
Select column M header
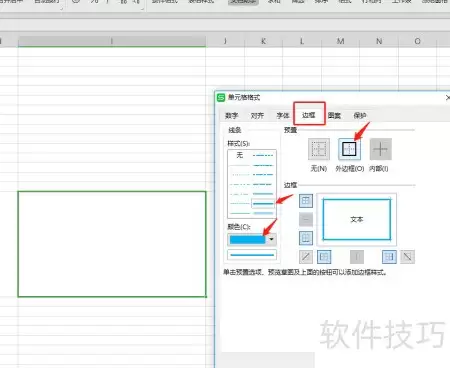click(x=340, y=41)
